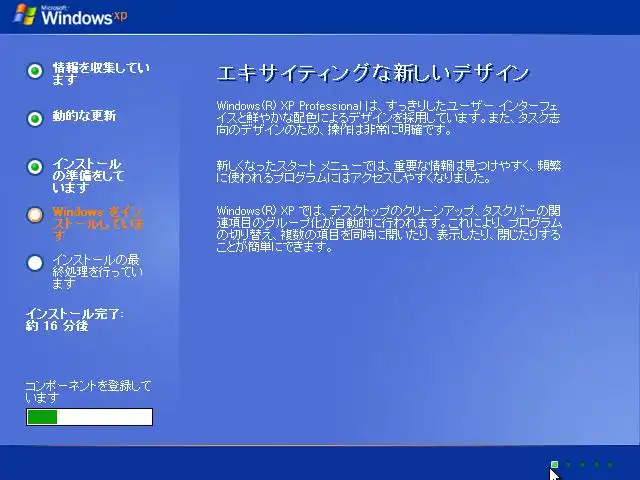Click the bright green slideshow indicator square in the bottom bar
The image size is (640, 480).
554,464
